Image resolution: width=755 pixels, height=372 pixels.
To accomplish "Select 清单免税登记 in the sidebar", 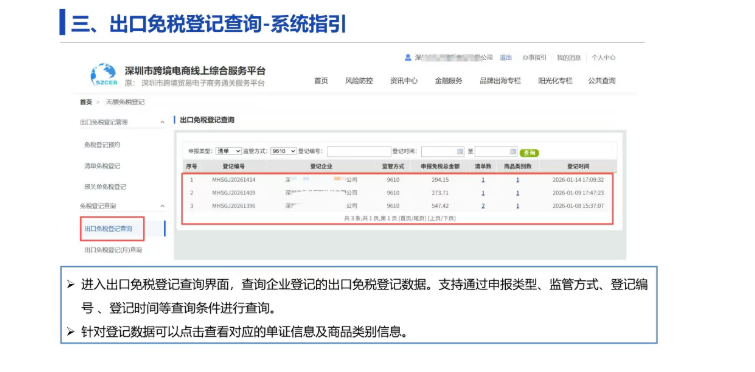I will pyautogui.click(x=102, y=166).
